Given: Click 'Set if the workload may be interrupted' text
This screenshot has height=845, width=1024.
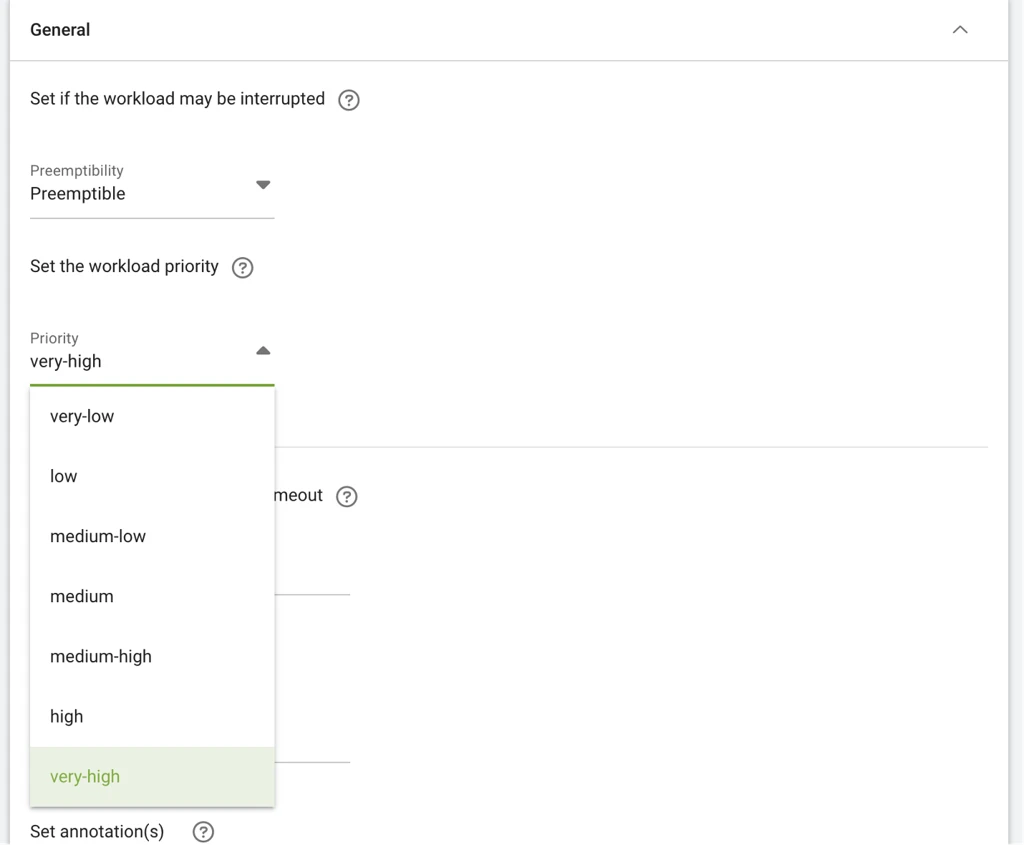Looking at the screenshot, I should point(177,99).
